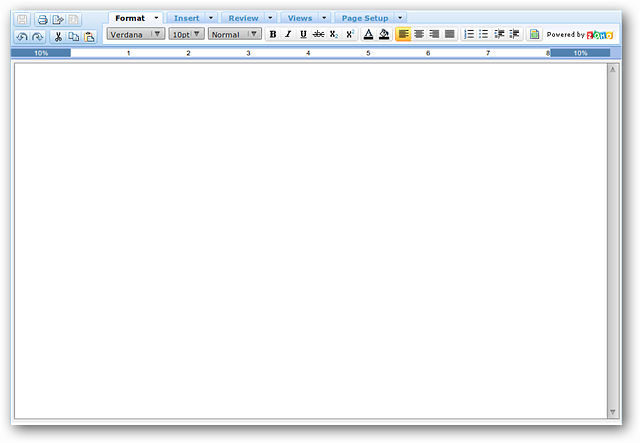Click the Zoho logo link
640x443 pixels.
coord(600,35)
